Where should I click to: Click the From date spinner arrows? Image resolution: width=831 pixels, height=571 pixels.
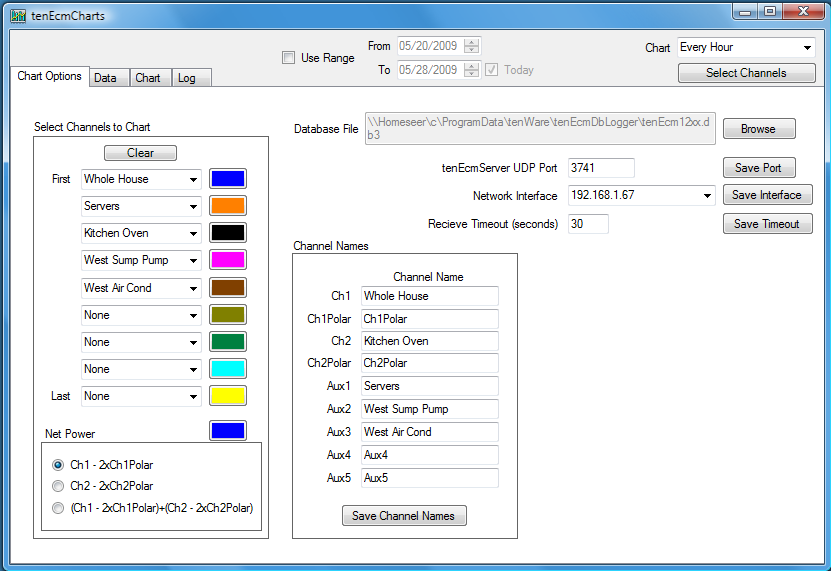click(x=471, y=46)
